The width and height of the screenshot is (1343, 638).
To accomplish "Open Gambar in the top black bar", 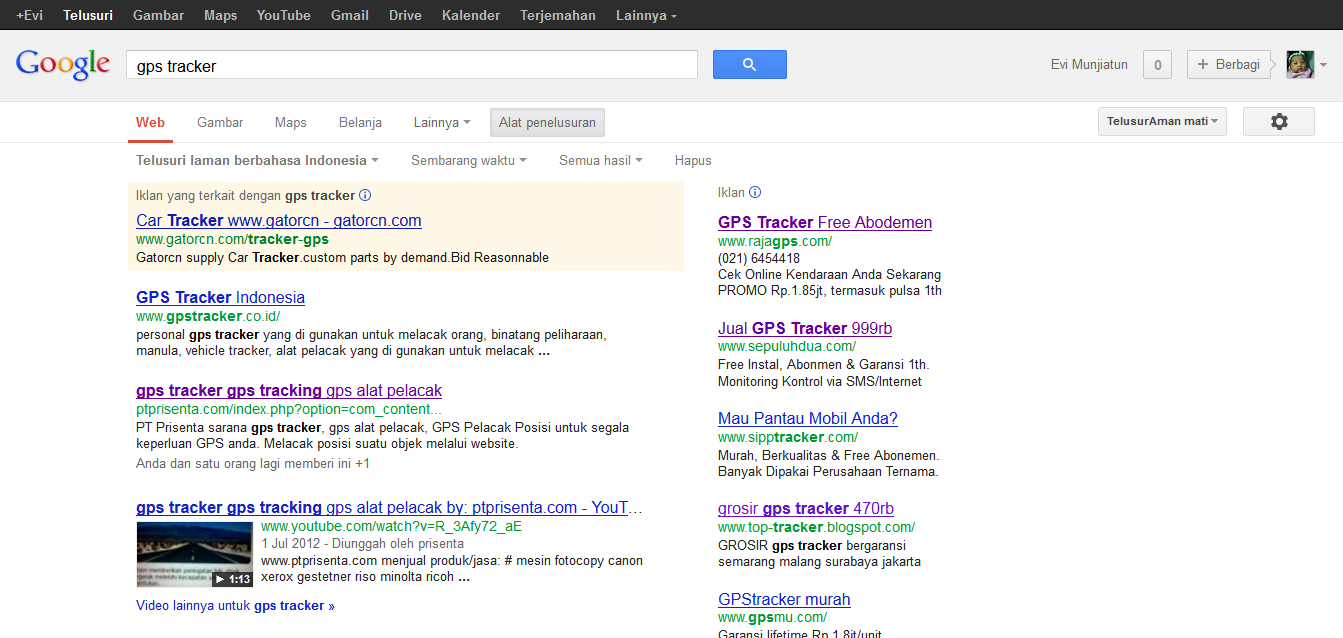I will (158, 15).
